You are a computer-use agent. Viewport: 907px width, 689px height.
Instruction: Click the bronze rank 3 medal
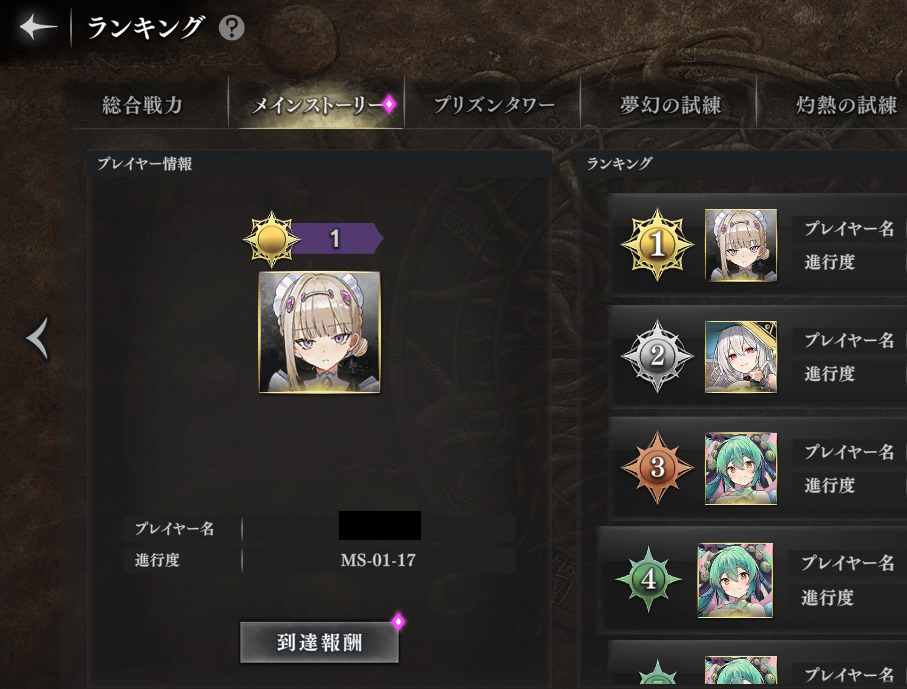click(x=657, y=467)
